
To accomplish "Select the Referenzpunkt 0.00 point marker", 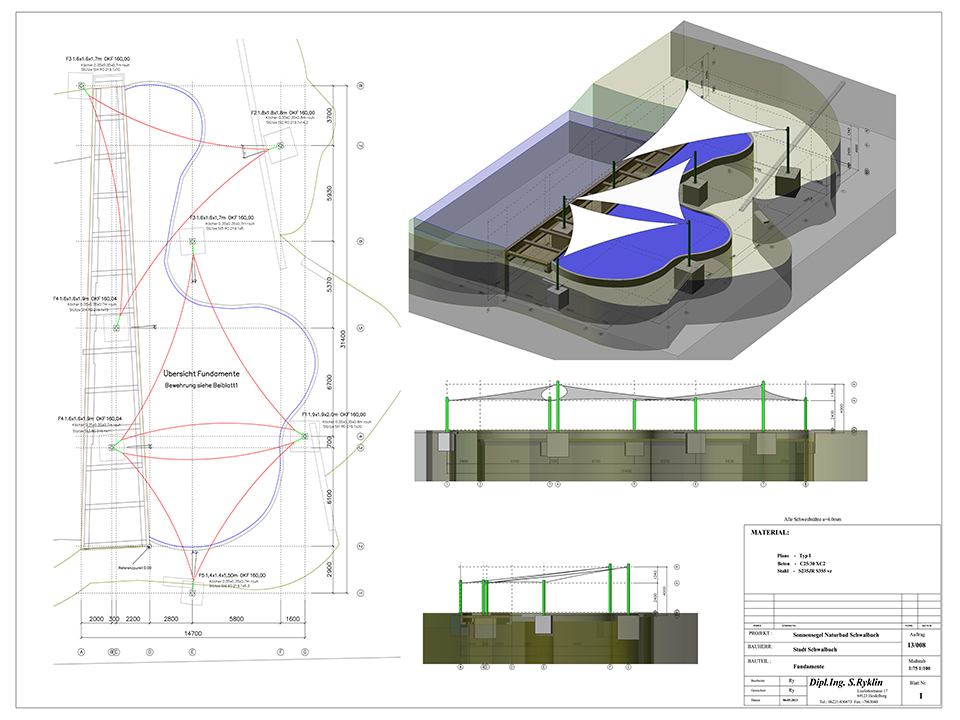I will pos(151,545).
